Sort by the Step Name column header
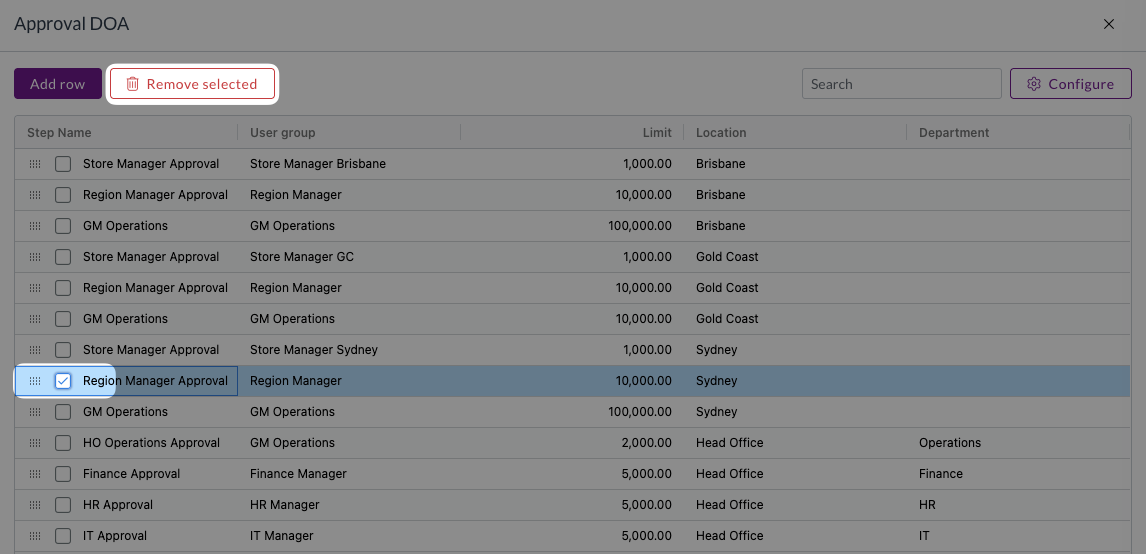1146x554 pixels. click(59, 132)
